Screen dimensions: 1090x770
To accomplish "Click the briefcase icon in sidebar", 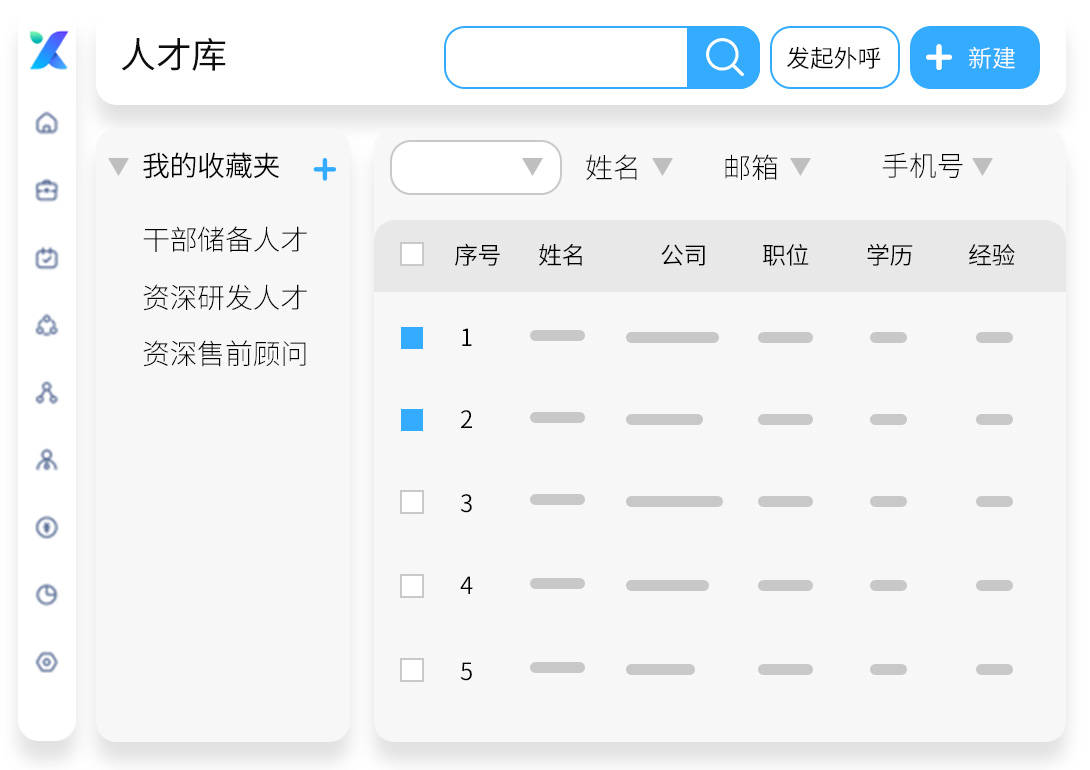I will tap(47, 190).
